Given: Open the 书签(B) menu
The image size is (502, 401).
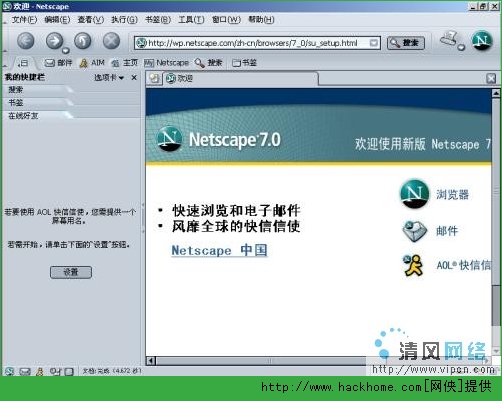Looking at the screenshot, I should [x=158, y=20].
